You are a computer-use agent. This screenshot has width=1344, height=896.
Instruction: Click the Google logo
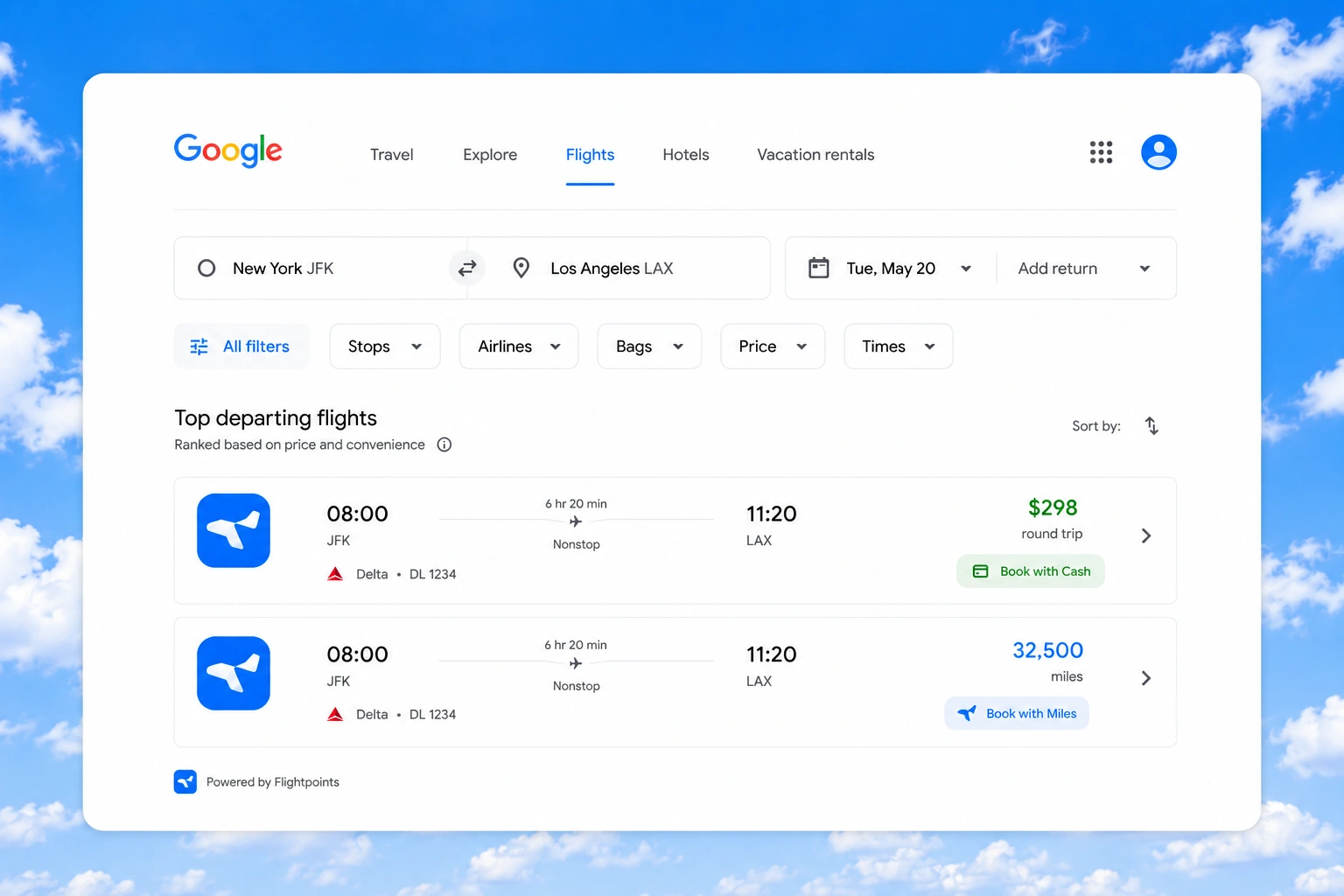(x=228, y=150)
